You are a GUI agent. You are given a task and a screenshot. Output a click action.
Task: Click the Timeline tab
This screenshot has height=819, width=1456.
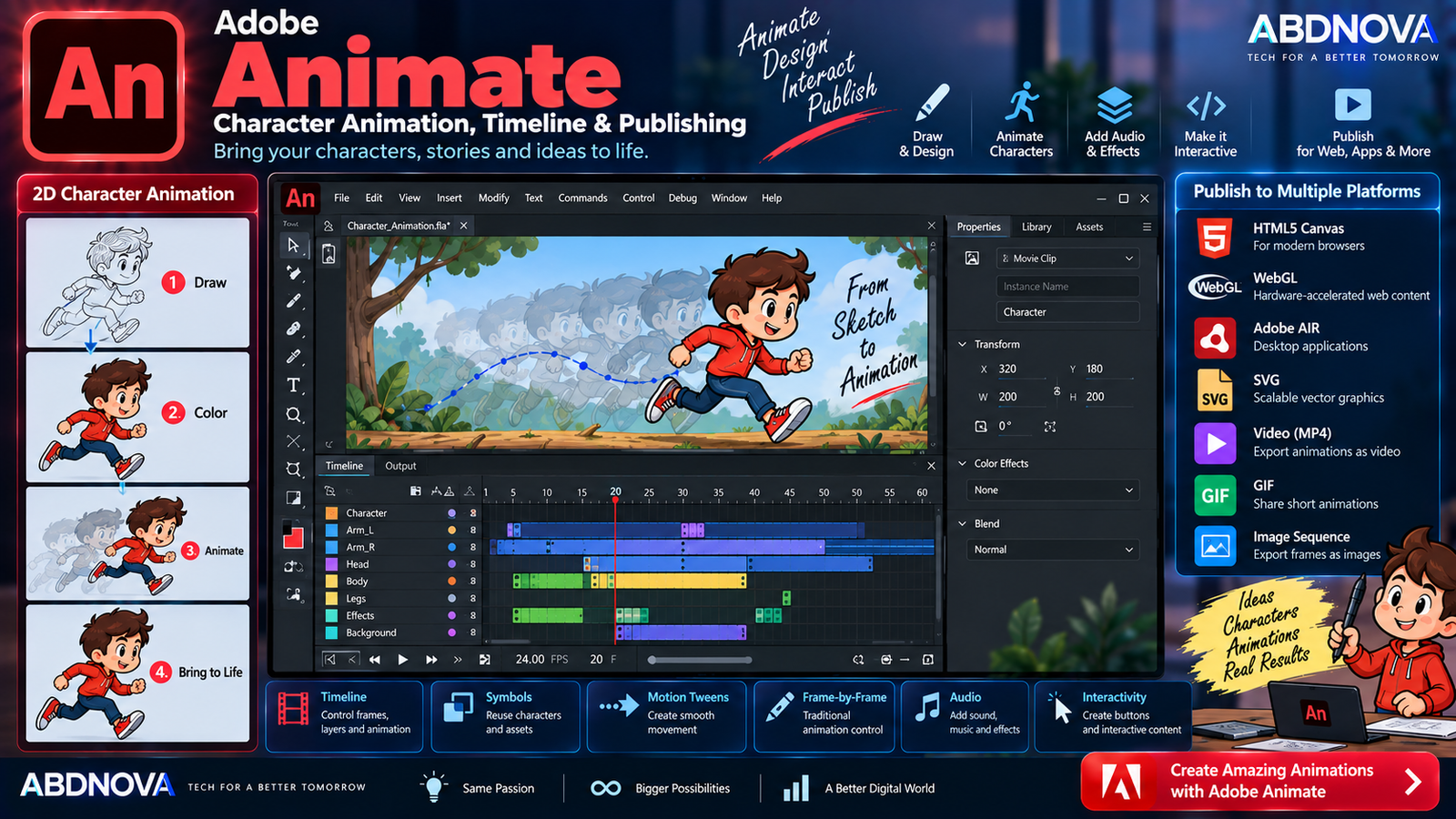click(x=344, y=466)
